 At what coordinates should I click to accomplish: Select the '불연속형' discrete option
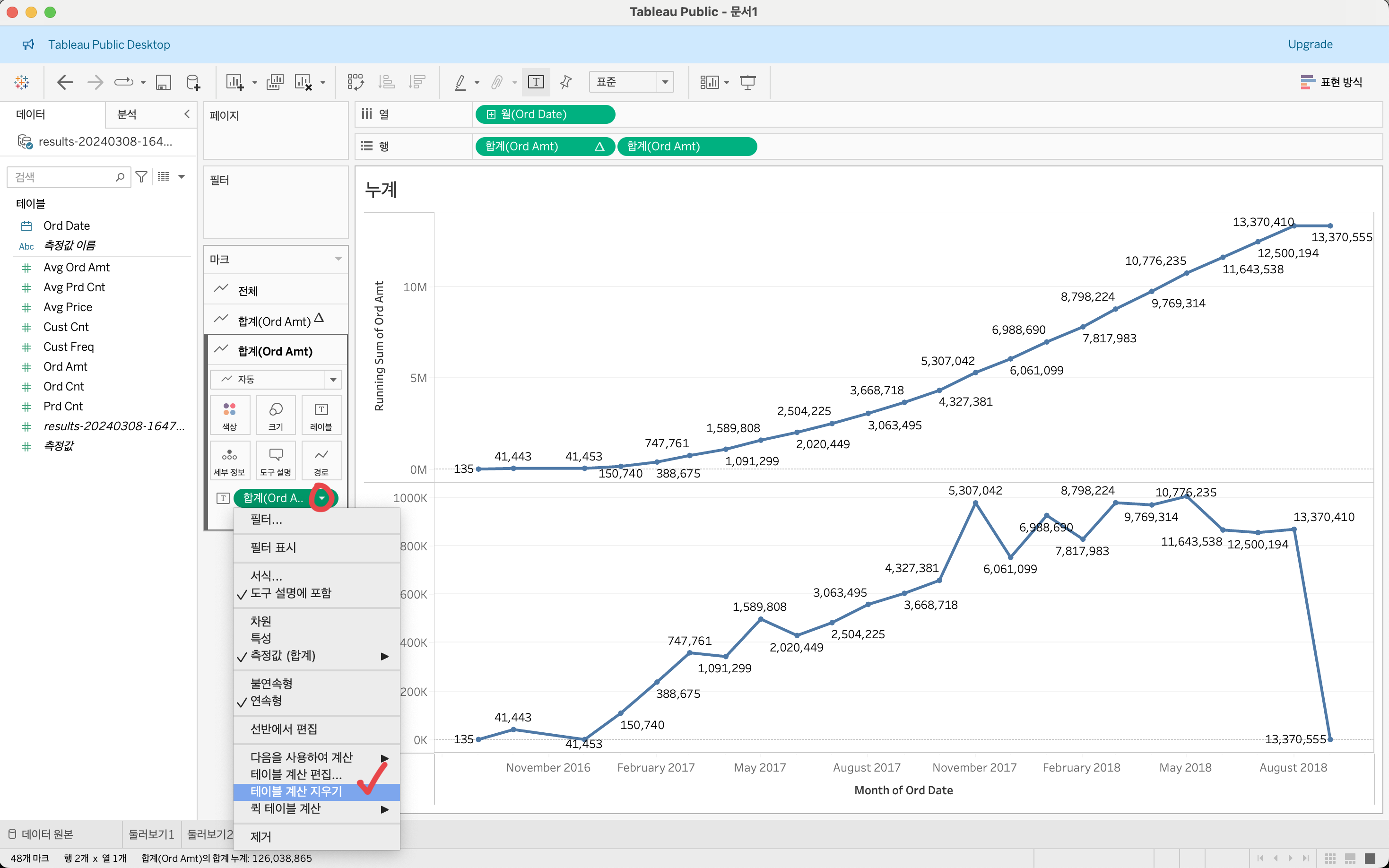tap(271, 683)
